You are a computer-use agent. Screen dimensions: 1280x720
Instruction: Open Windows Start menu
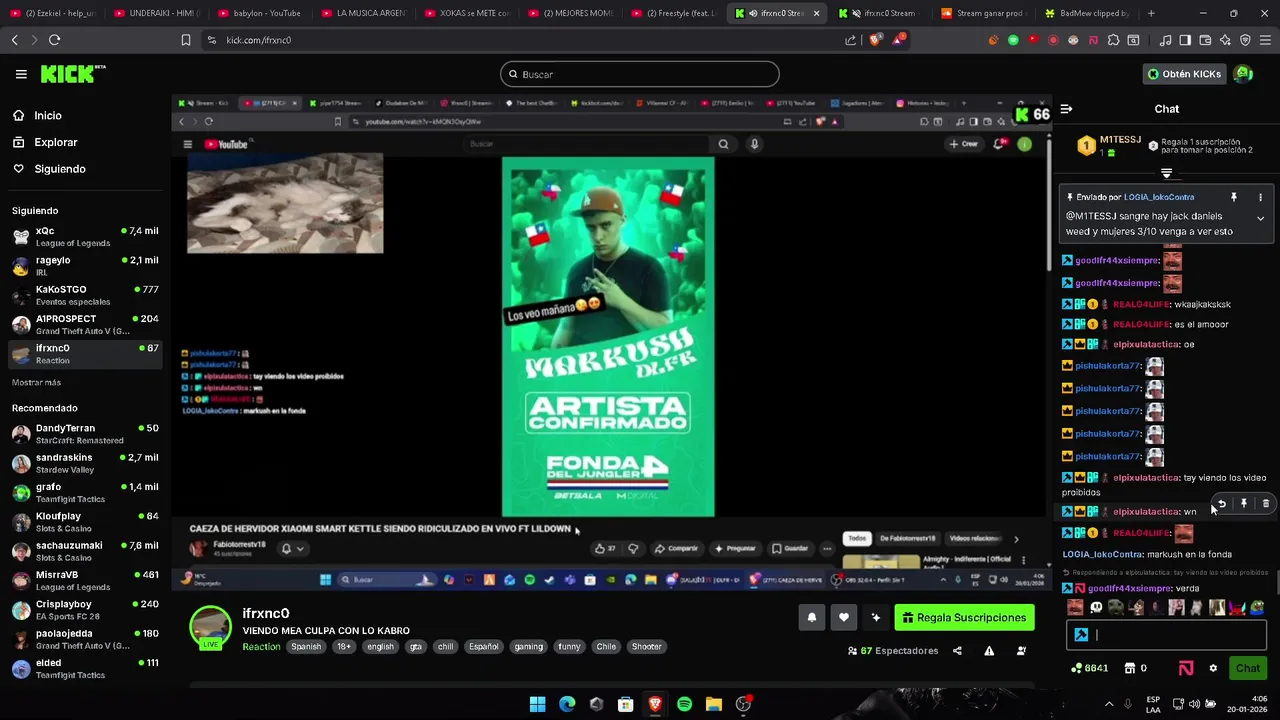click(537, 704)
